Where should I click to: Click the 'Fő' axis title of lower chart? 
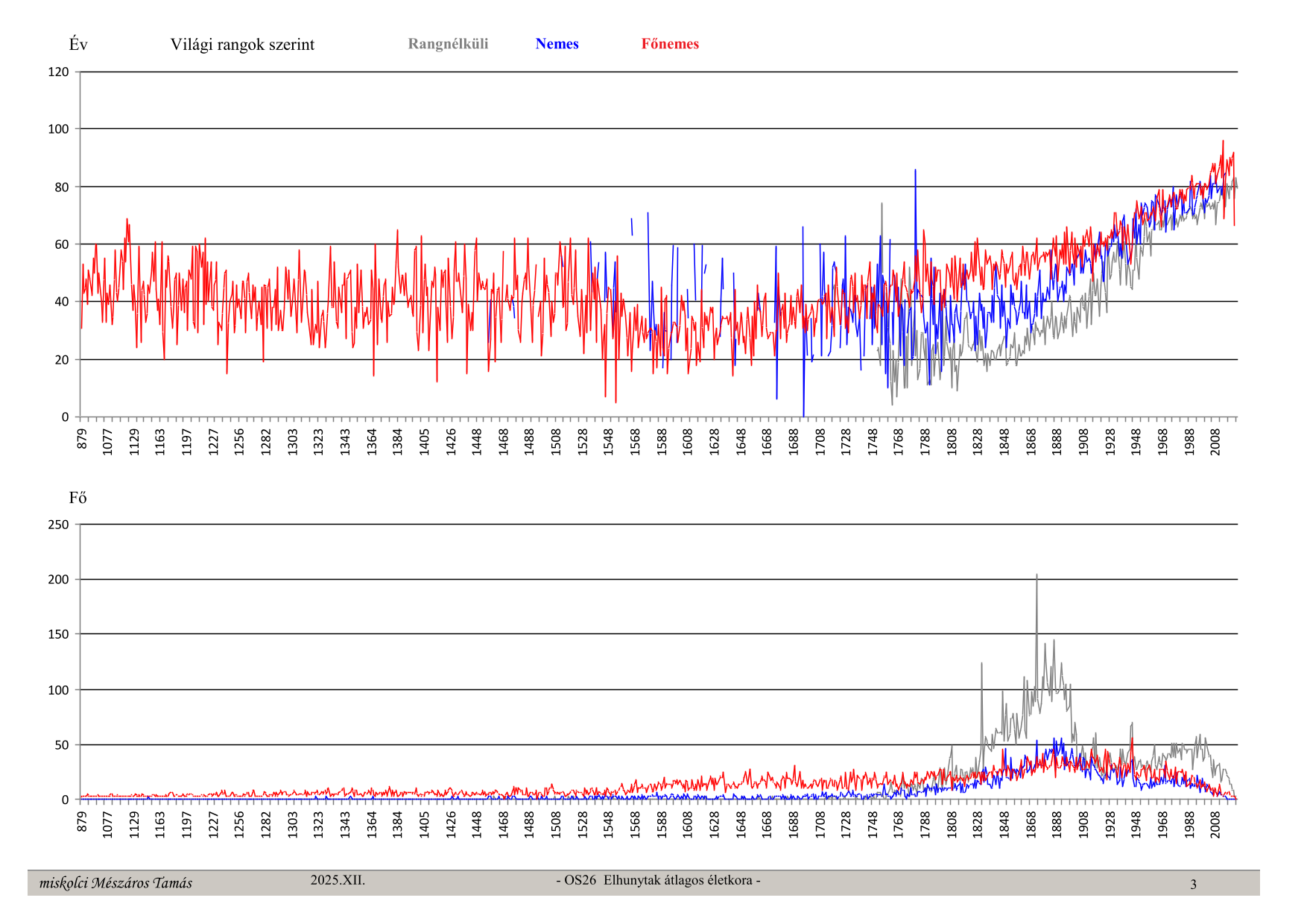coord(77,498)
